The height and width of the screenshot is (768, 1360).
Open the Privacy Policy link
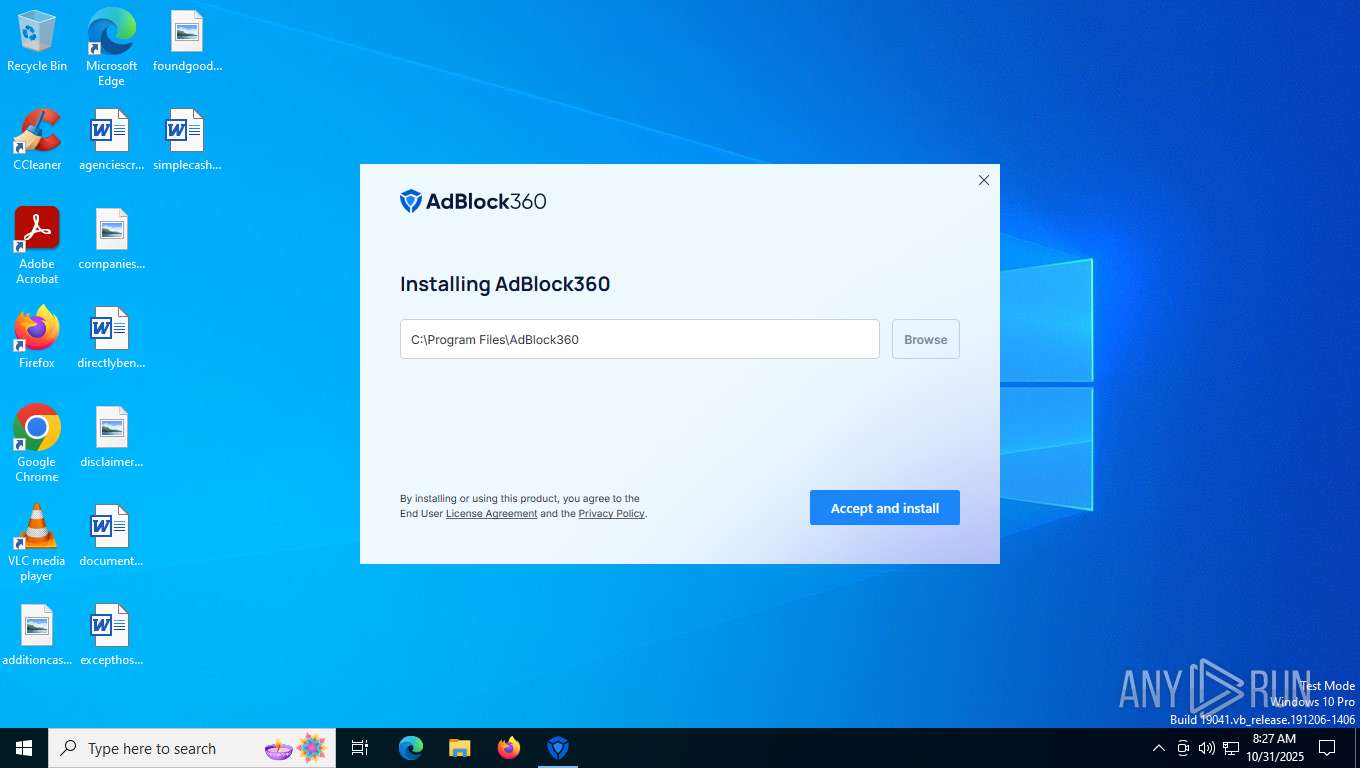[611, 514]
